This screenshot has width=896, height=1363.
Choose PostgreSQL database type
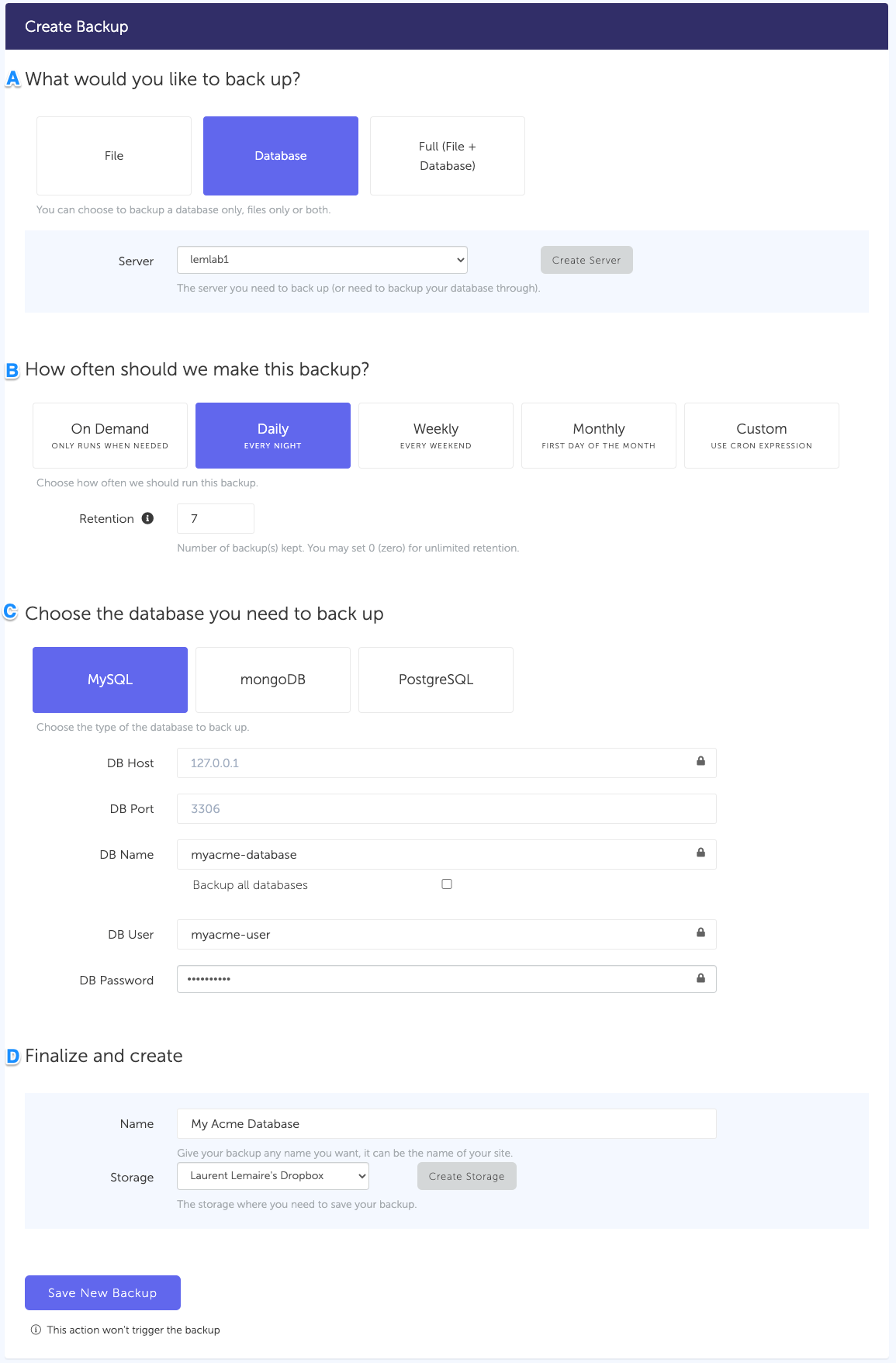(x=436, y=680)
